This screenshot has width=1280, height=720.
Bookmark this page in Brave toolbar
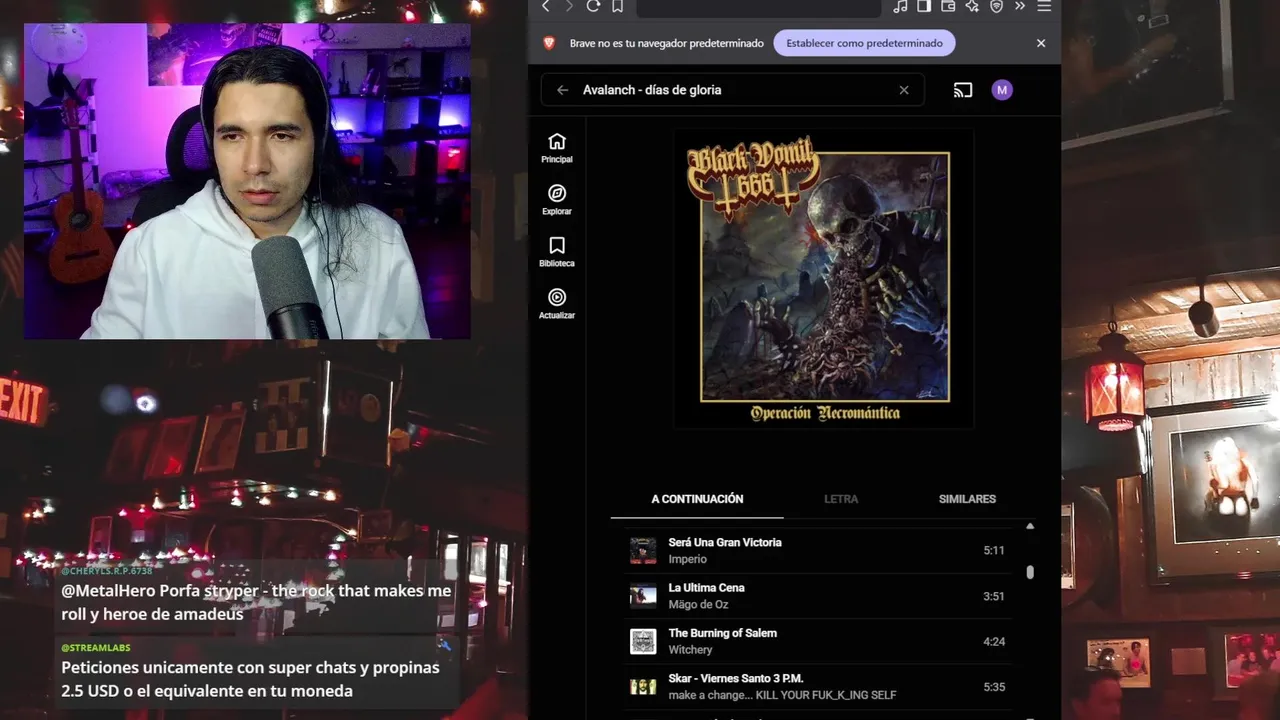tap(617, 6)
